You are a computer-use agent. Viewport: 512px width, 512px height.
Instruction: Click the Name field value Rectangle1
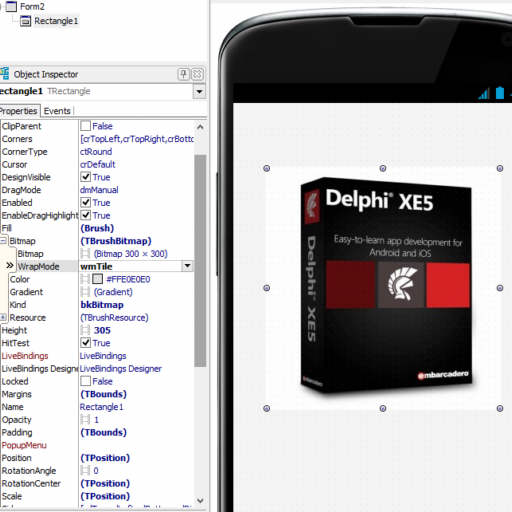(102, 407)
